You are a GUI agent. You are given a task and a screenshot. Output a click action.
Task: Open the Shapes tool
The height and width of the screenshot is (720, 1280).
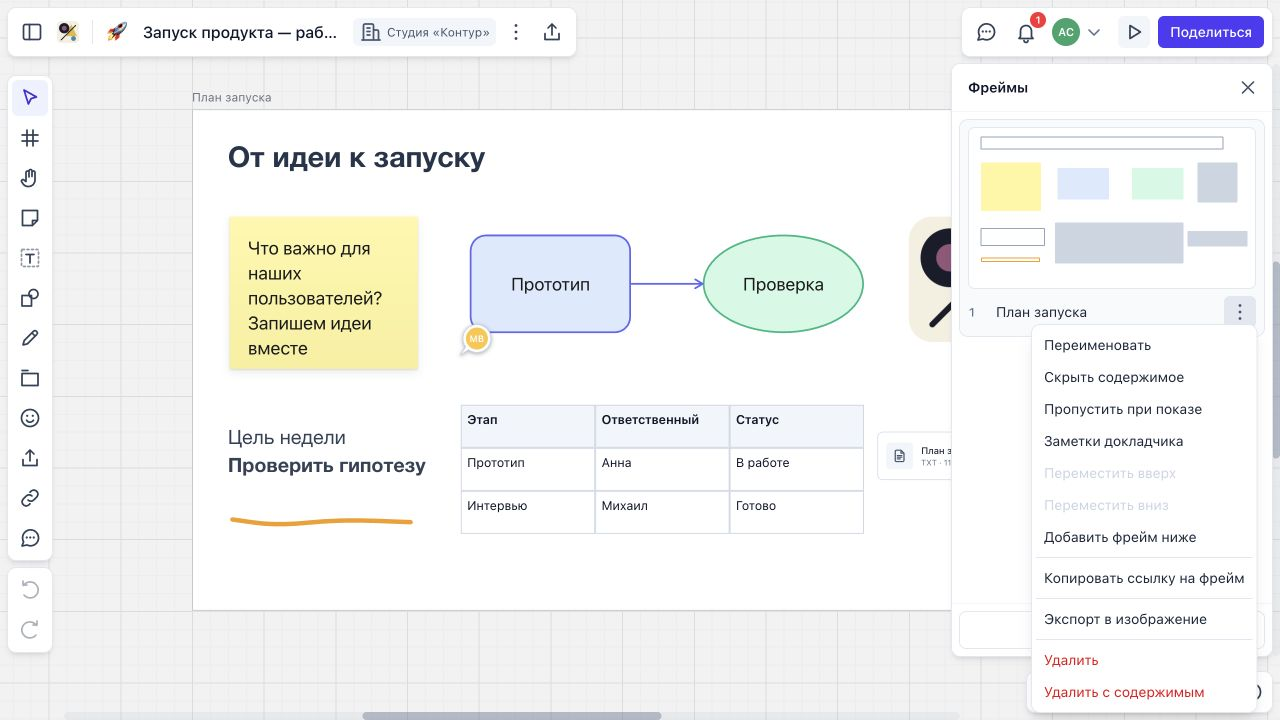(30, 298)
